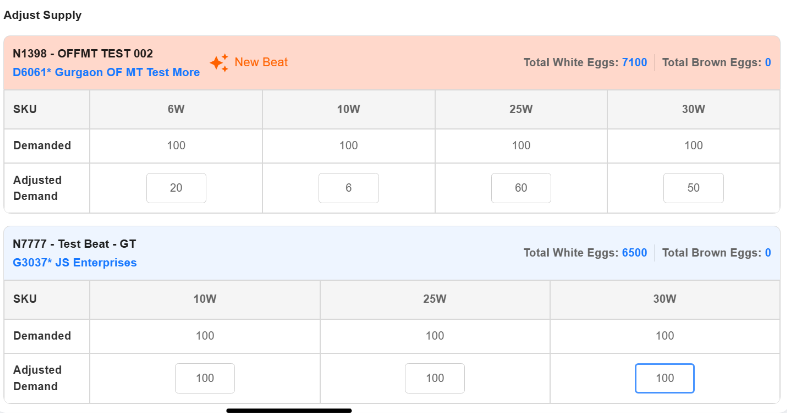Screen dimensions: 787x413
Task: Click the 10W adjusted demand field showing 6
Action: (348, 188)
